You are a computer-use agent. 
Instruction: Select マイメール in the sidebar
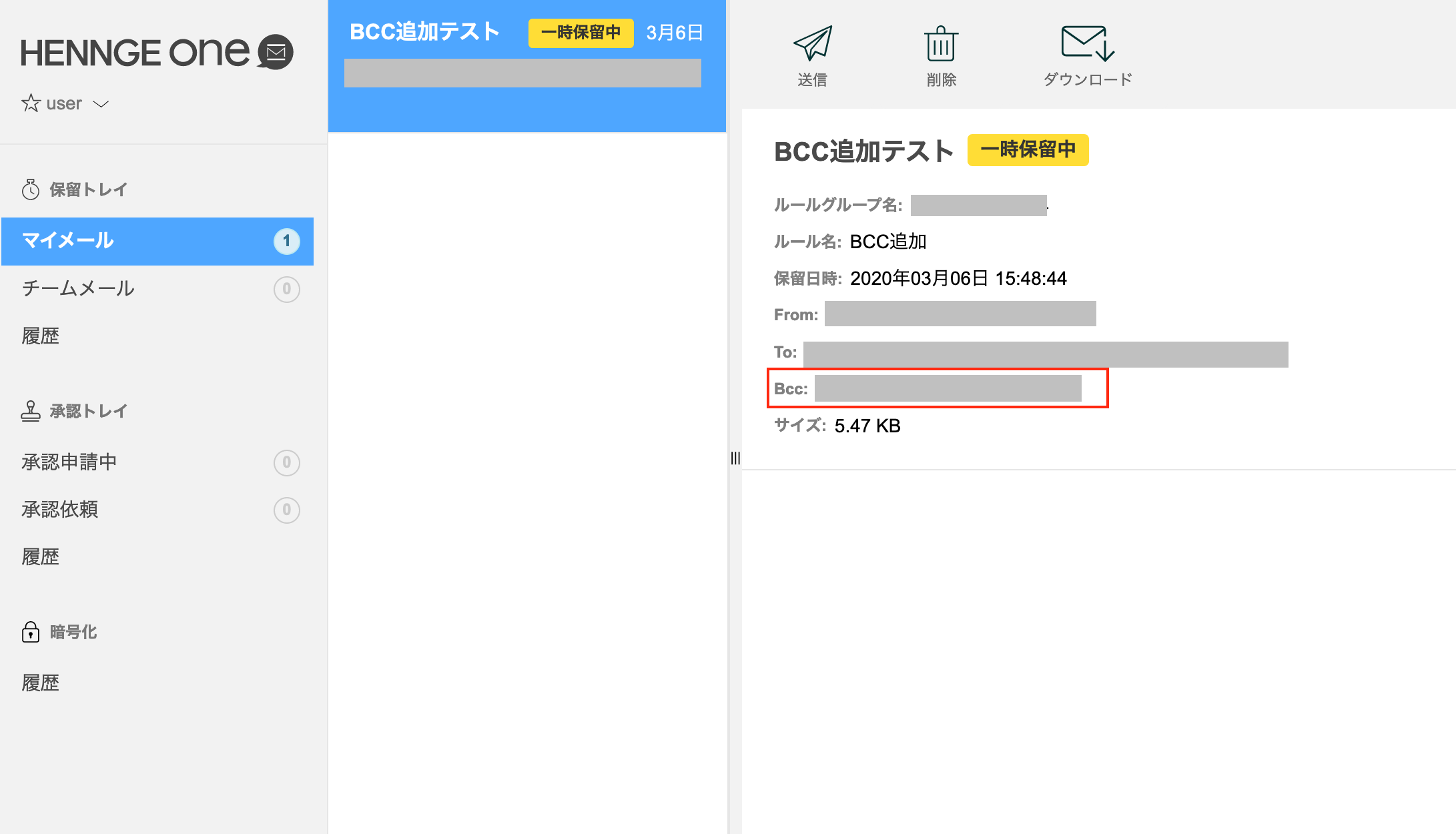point(68,241)
